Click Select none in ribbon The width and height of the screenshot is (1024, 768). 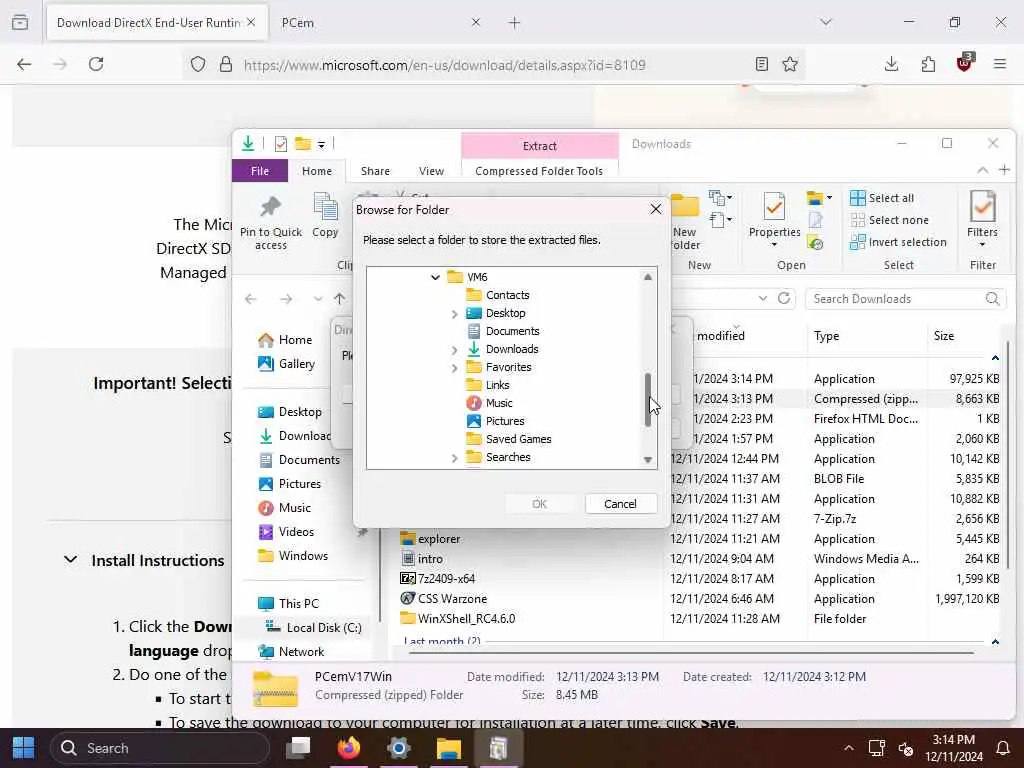889,220
